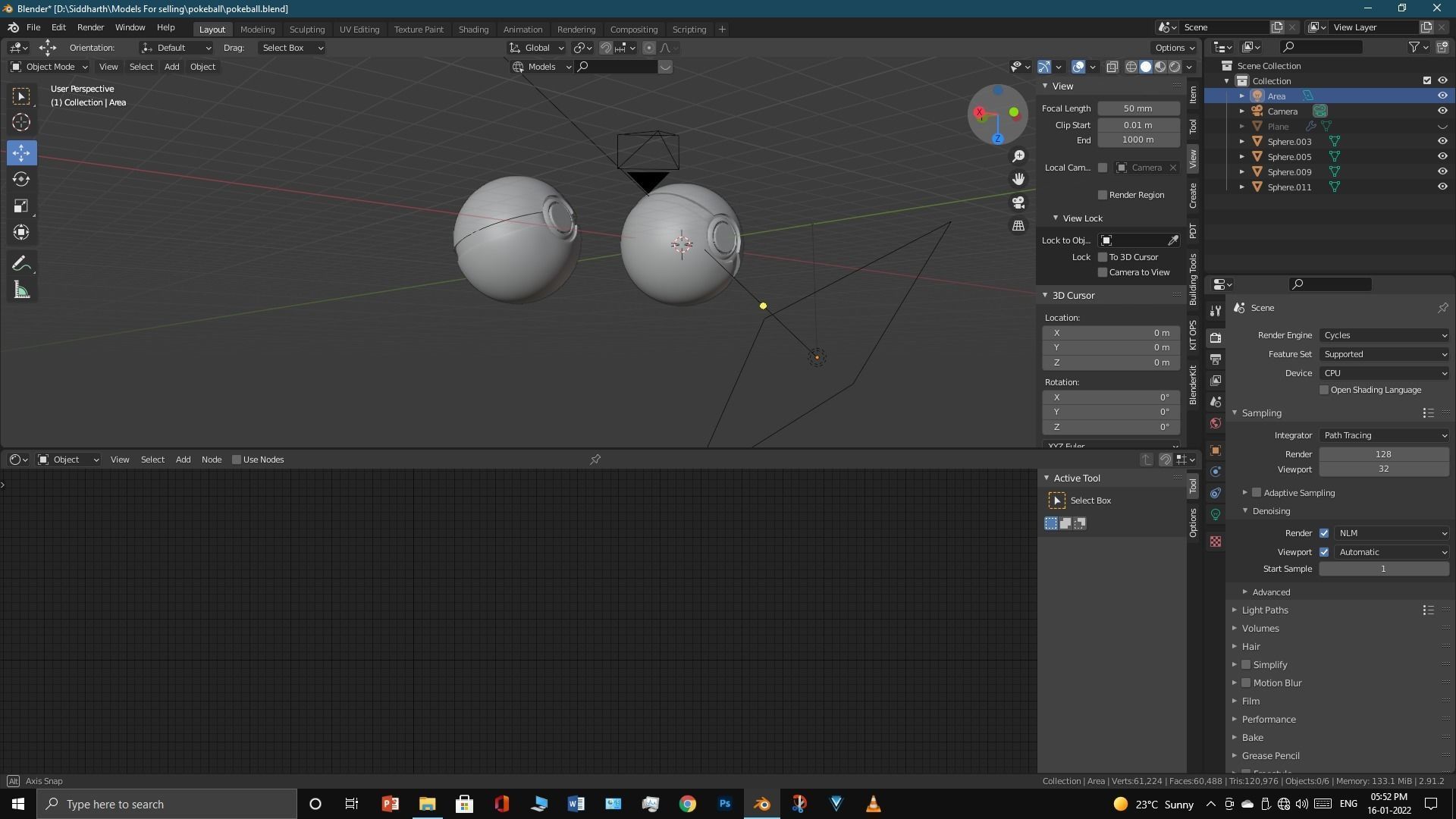The image size is (1456, 819).
Task: Click the Focal Length 50 mm field
Action: [x=1138, y=108]
